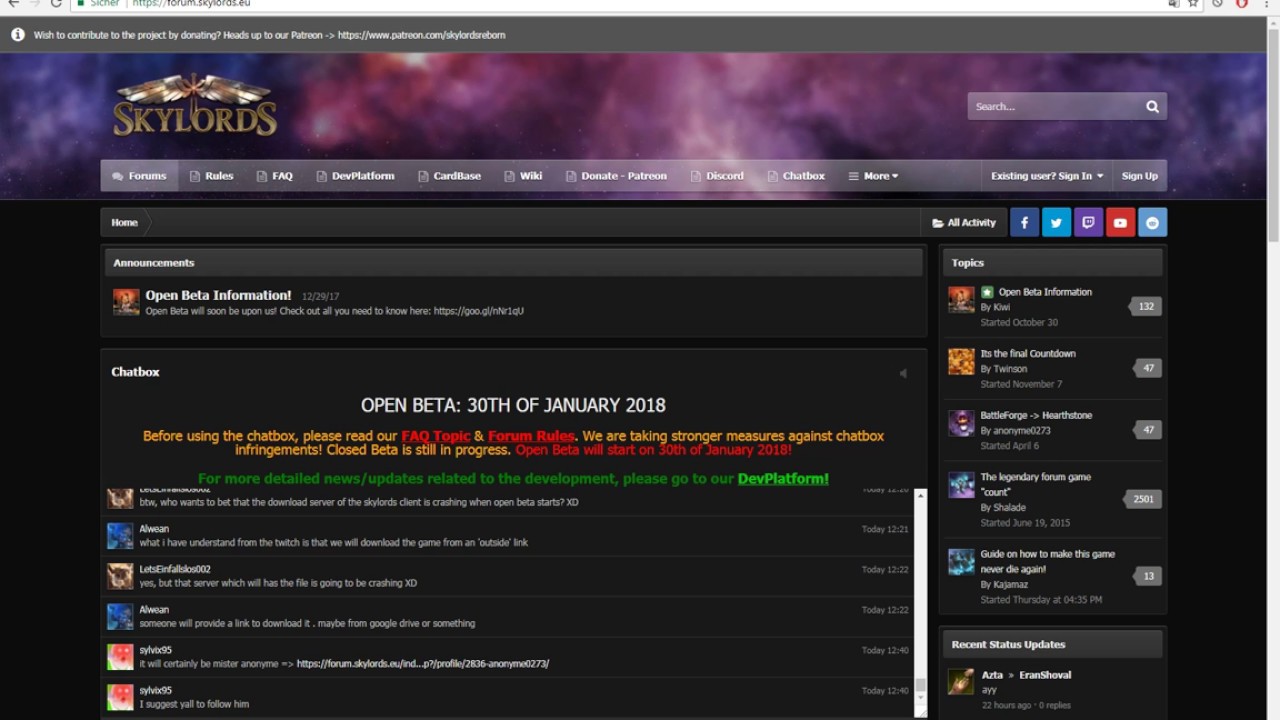Open Donate - Patreon nav item
1280x720 pixels.
pyautogui.click(x=616, y=176)
